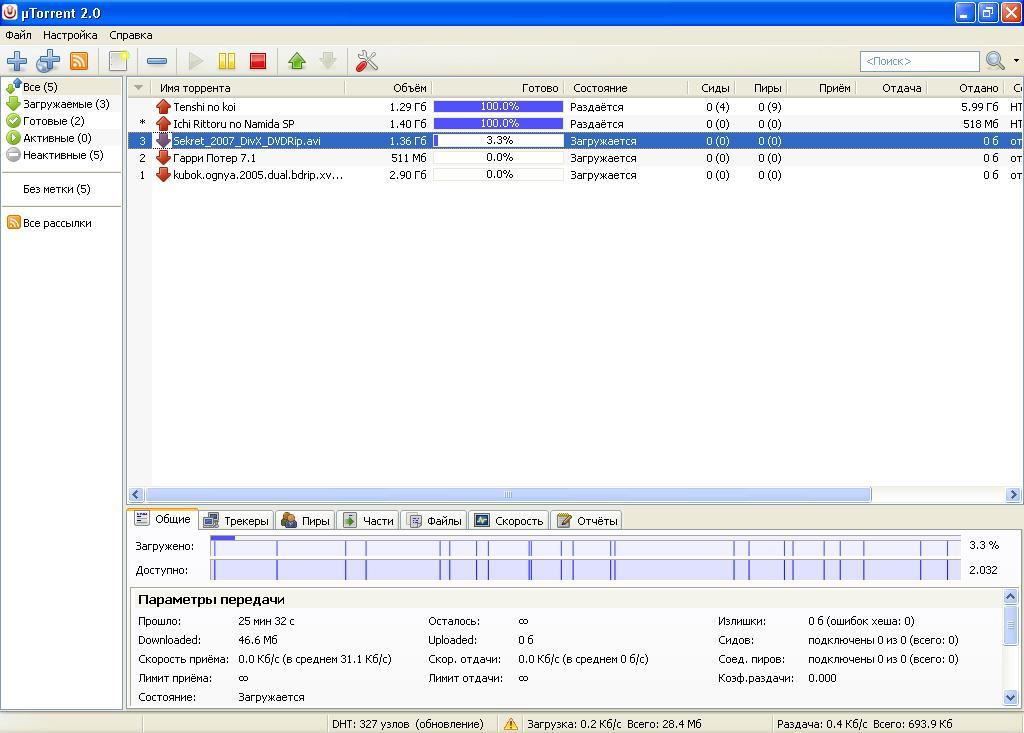Click the Create New Torrent icon
This screenshot has height=733, width=1024.
tap(119, 61)
